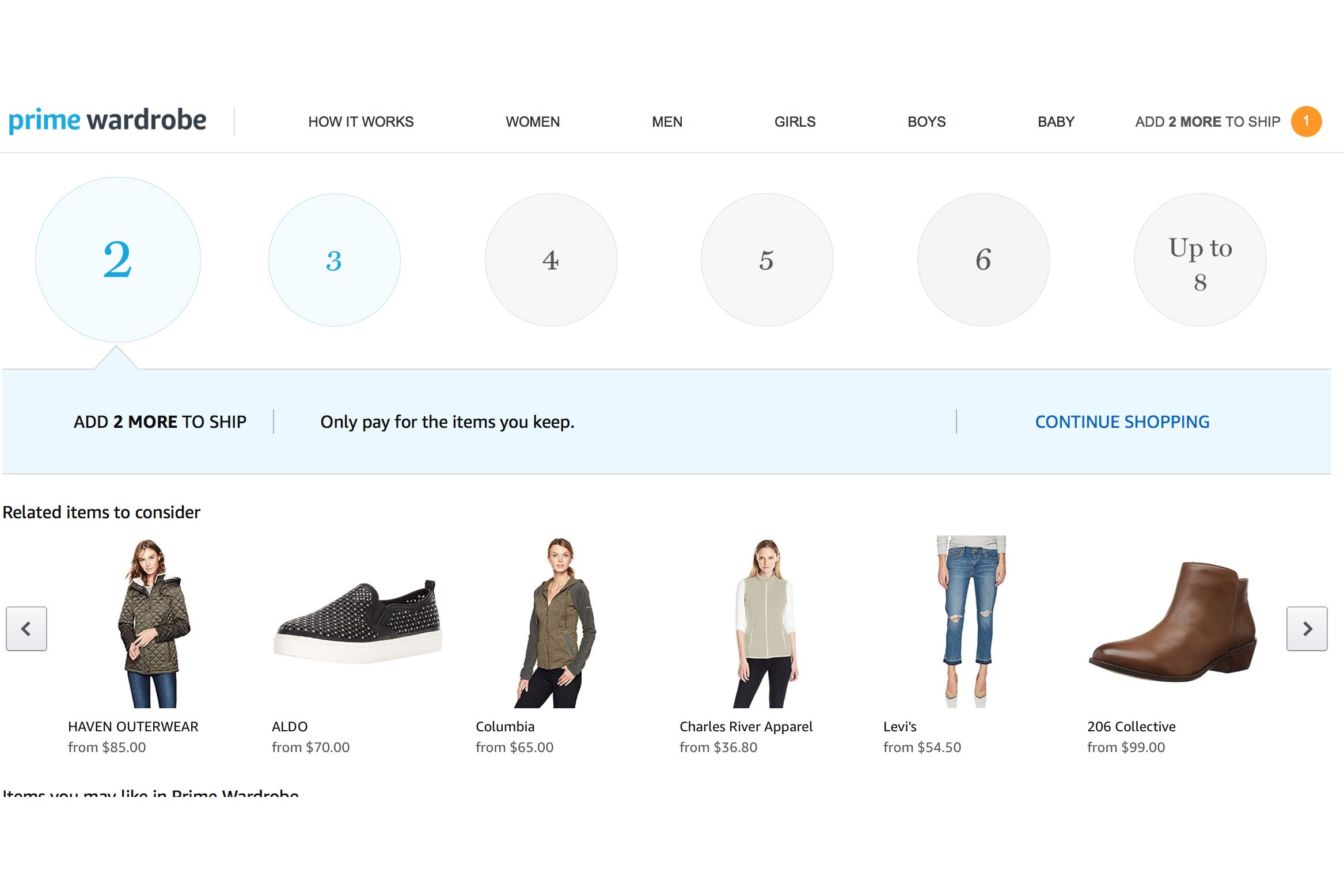
Task: Click the Add 2 More to Ship banner text
Action: click(x=160, y=422)
